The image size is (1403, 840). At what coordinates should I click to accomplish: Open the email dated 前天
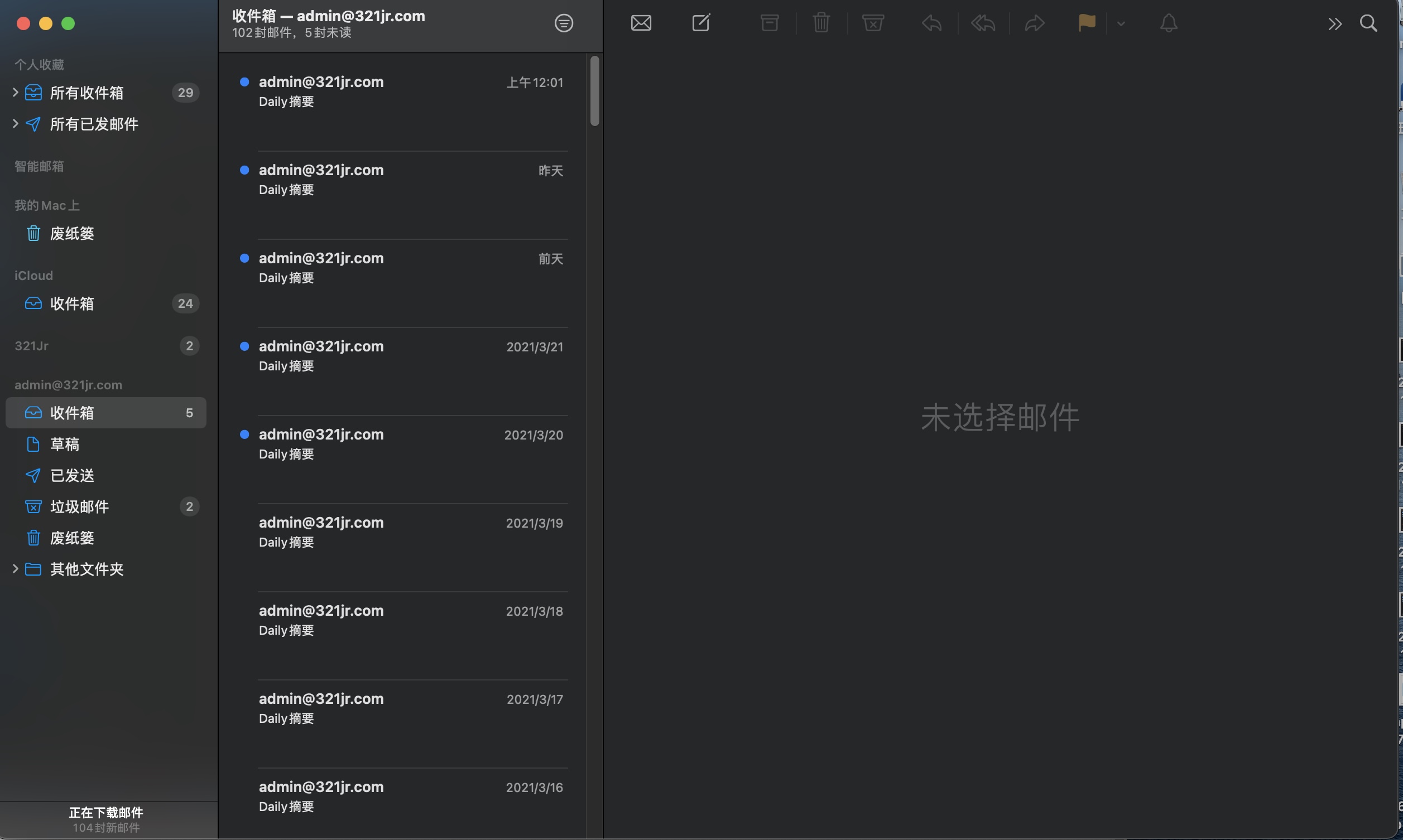point(403,283)
